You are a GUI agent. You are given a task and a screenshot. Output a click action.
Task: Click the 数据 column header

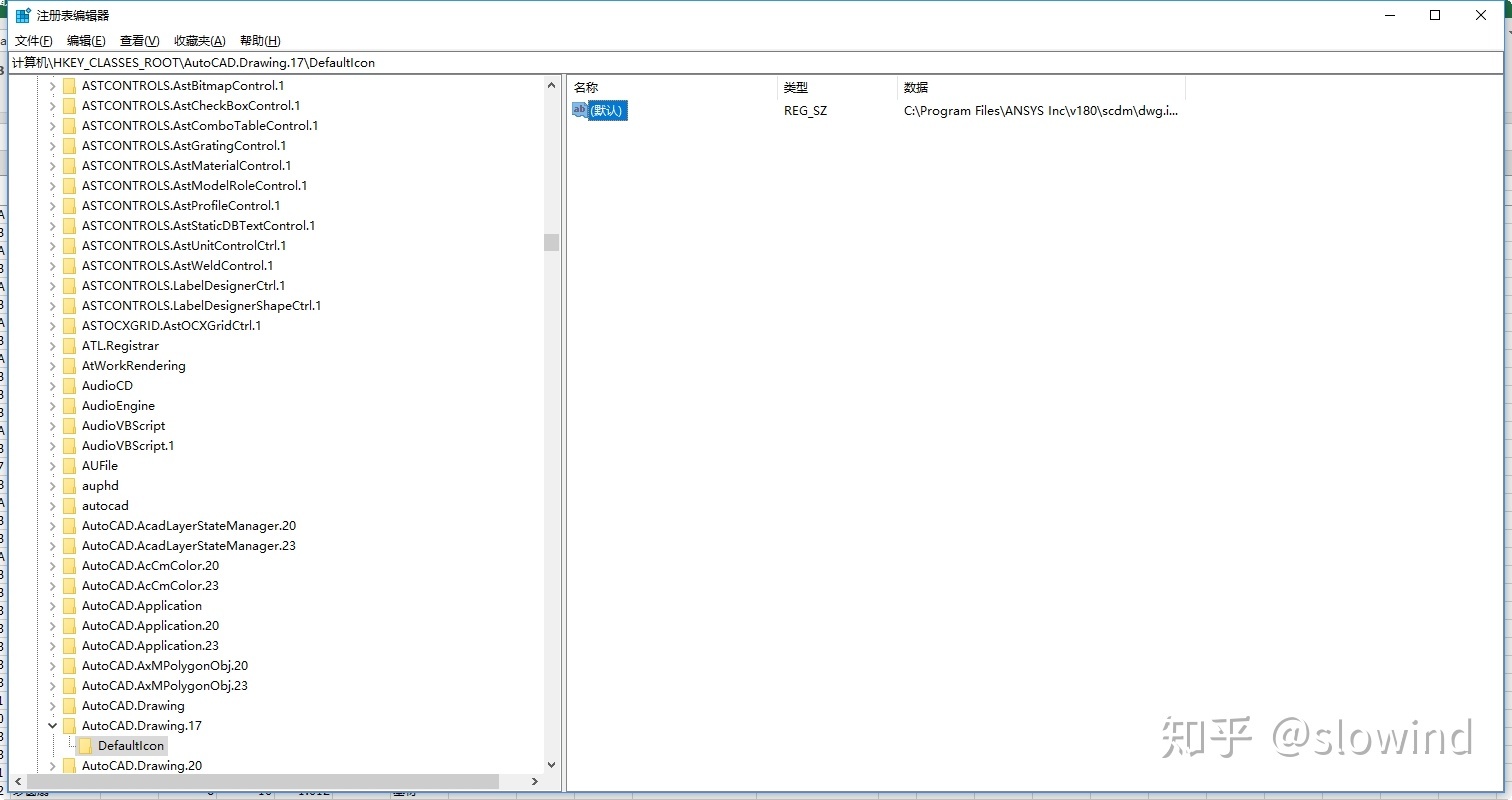point(1041,87)
